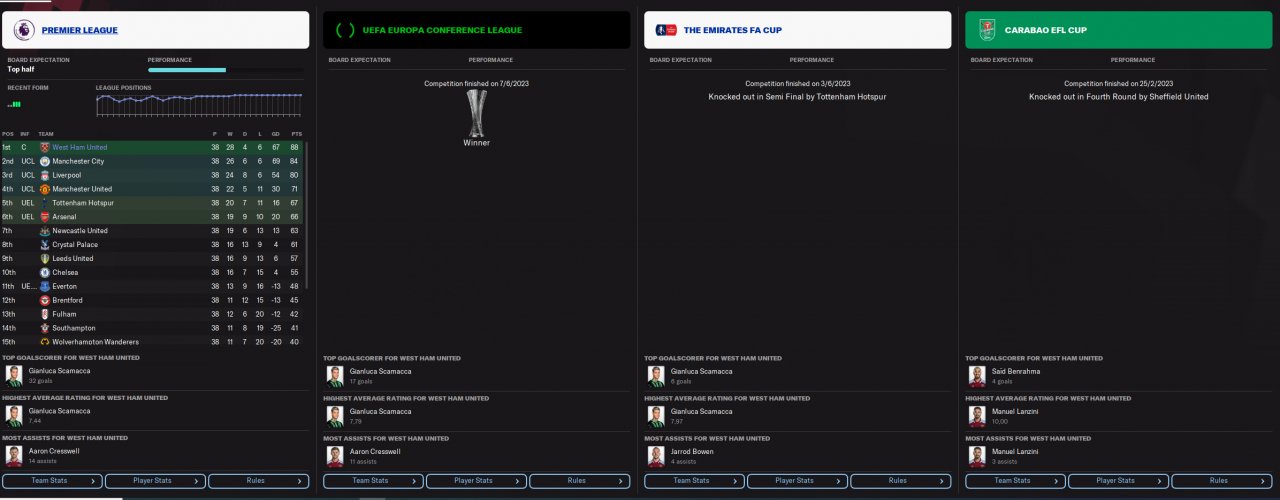Open Manchester City team row link
Screen dimensions: 1280x500
click(x=78, y=161)
